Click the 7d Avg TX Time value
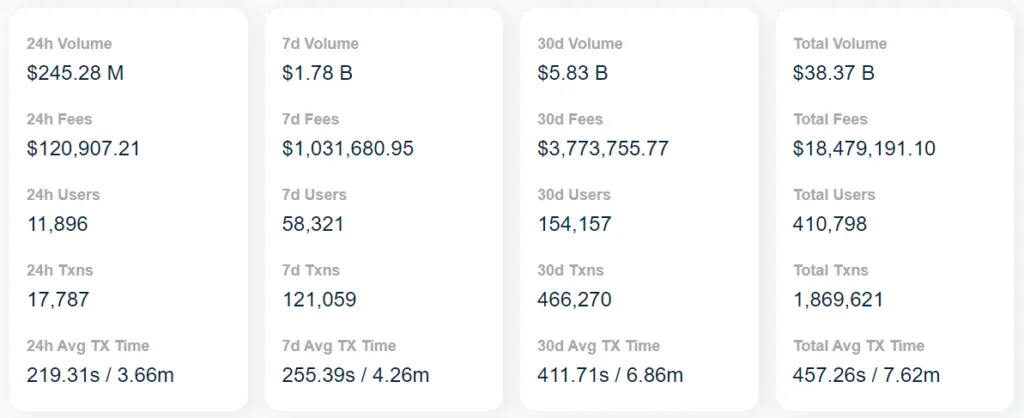1024x418 pixels. [x=356, y=376]
